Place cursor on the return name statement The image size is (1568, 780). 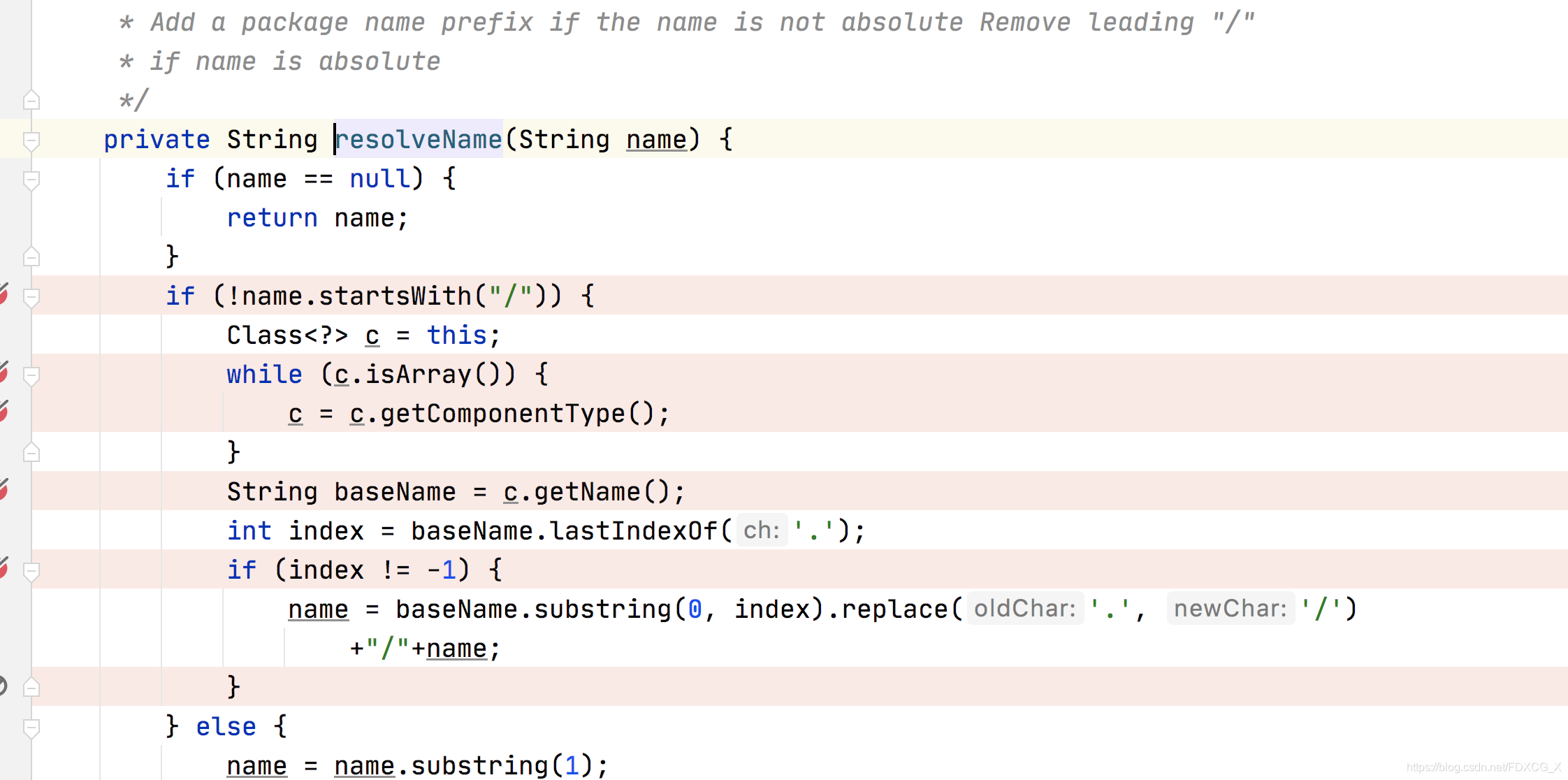316,217
